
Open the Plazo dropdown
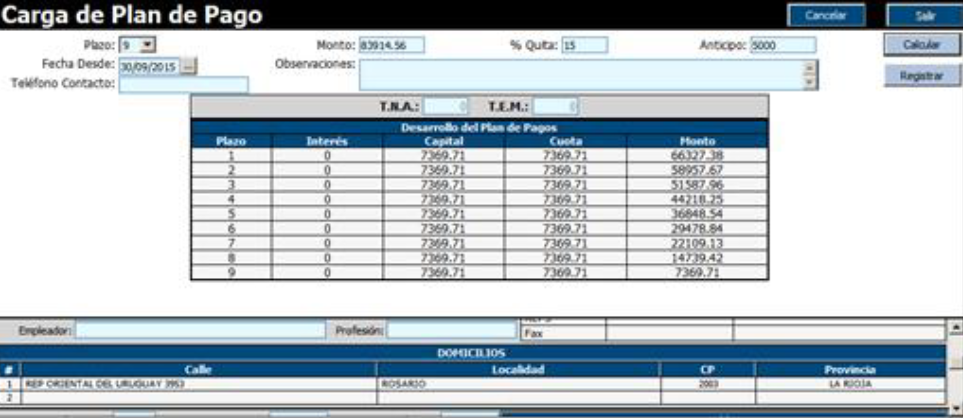[x=148, y=45]
